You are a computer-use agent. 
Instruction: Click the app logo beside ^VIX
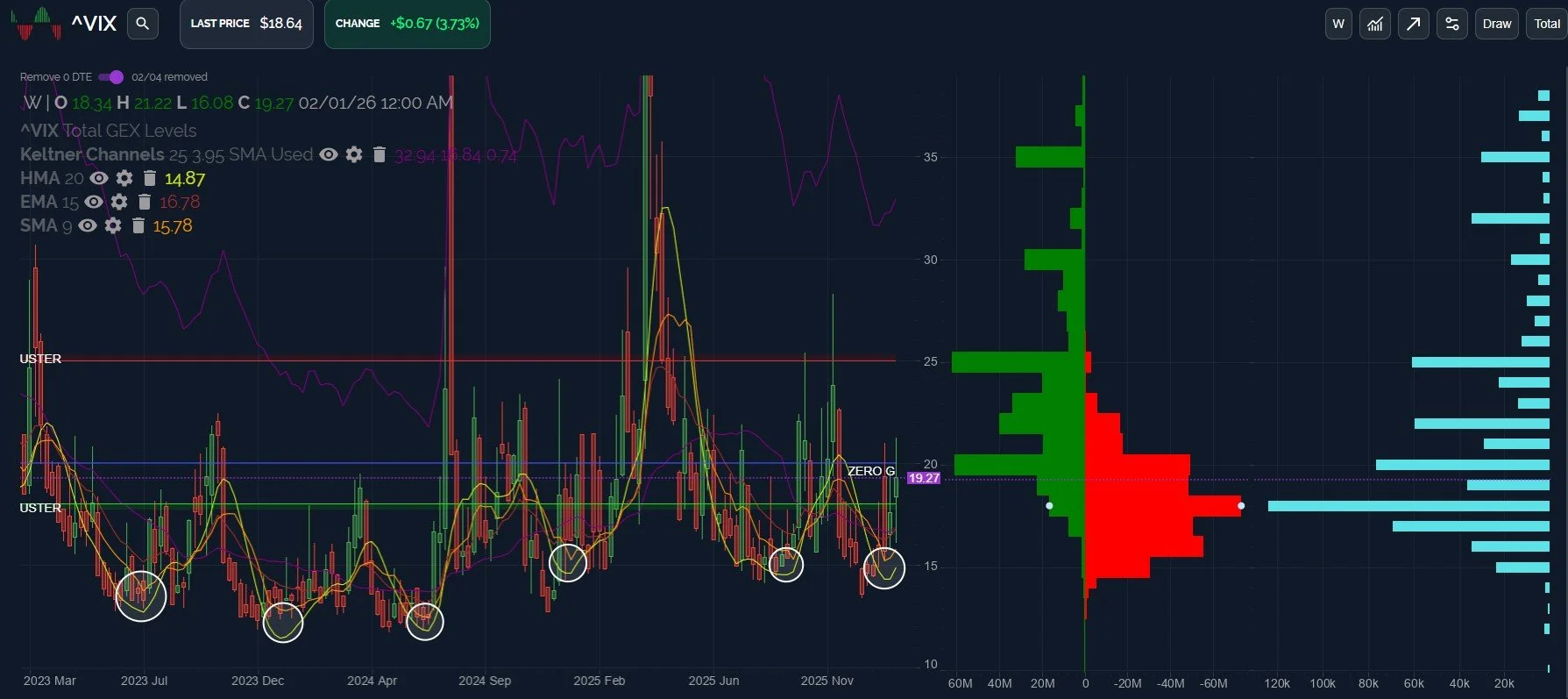pos(35,24)
